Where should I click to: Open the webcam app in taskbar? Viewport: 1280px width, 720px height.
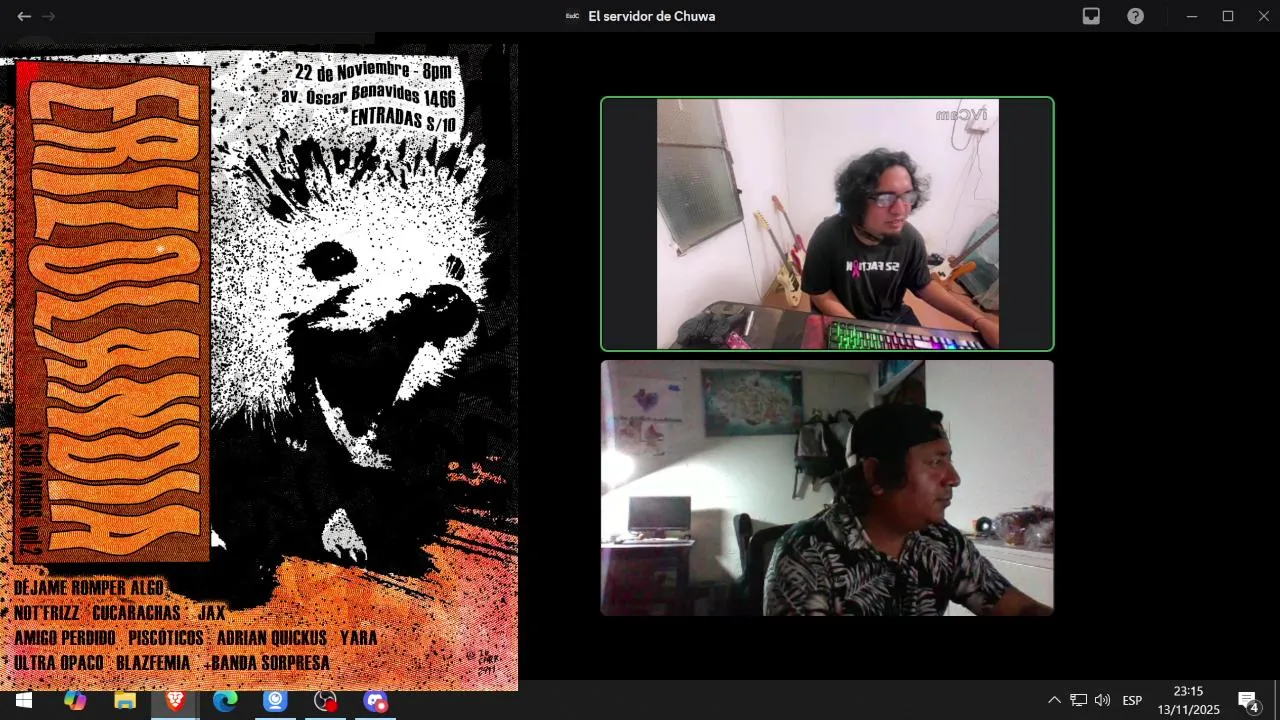275,701
